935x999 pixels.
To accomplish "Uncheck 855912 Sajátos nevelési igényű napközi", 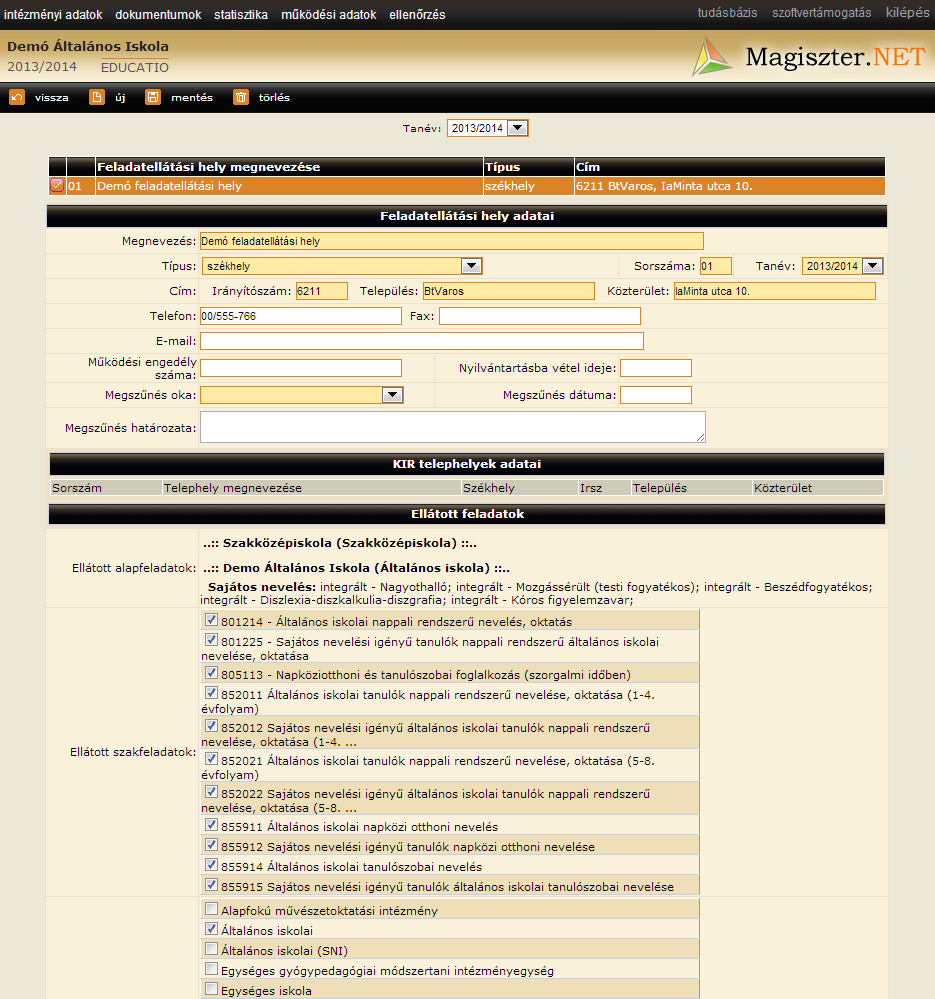I will point(211,845).
